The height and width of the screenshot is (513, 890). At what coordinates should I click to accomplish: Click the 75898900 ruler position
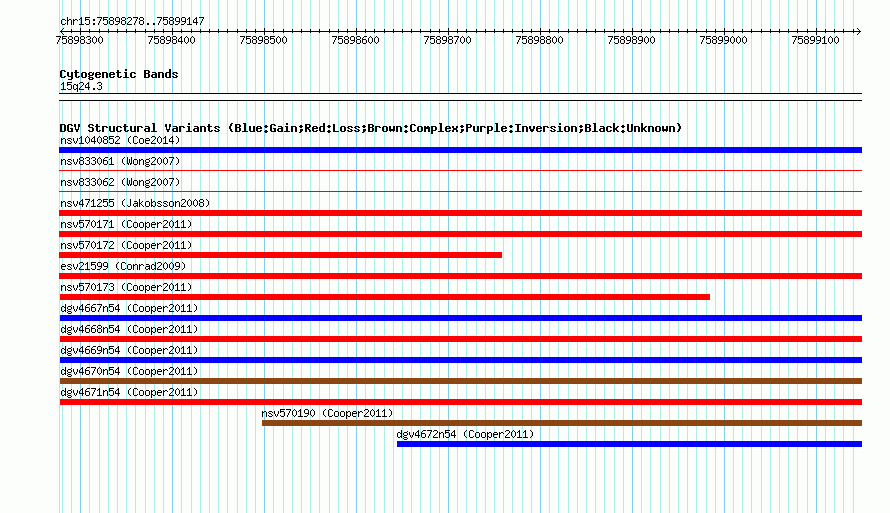(631, 40)
